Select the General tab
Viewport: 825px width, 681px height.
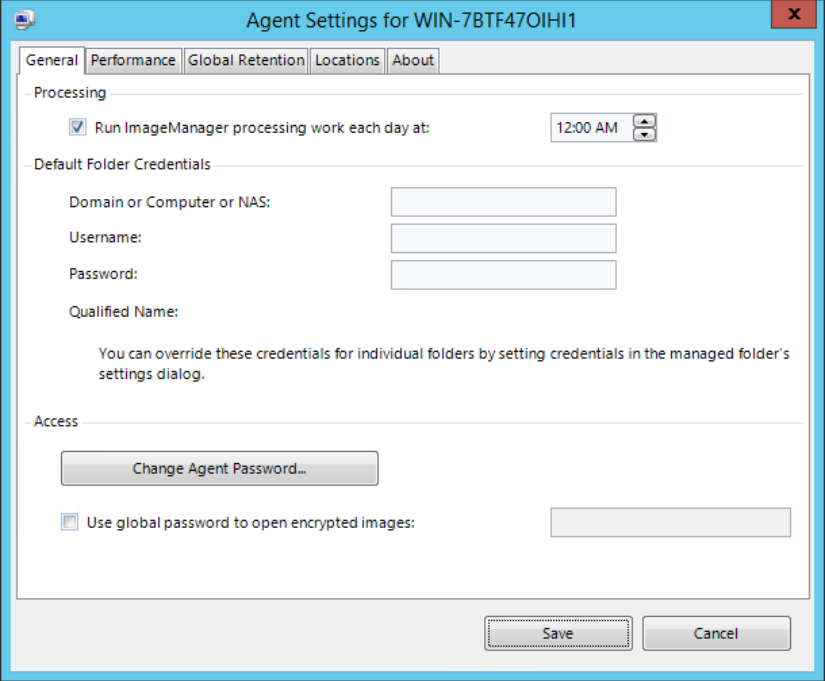pyautogui.click(x=52, y=60)
